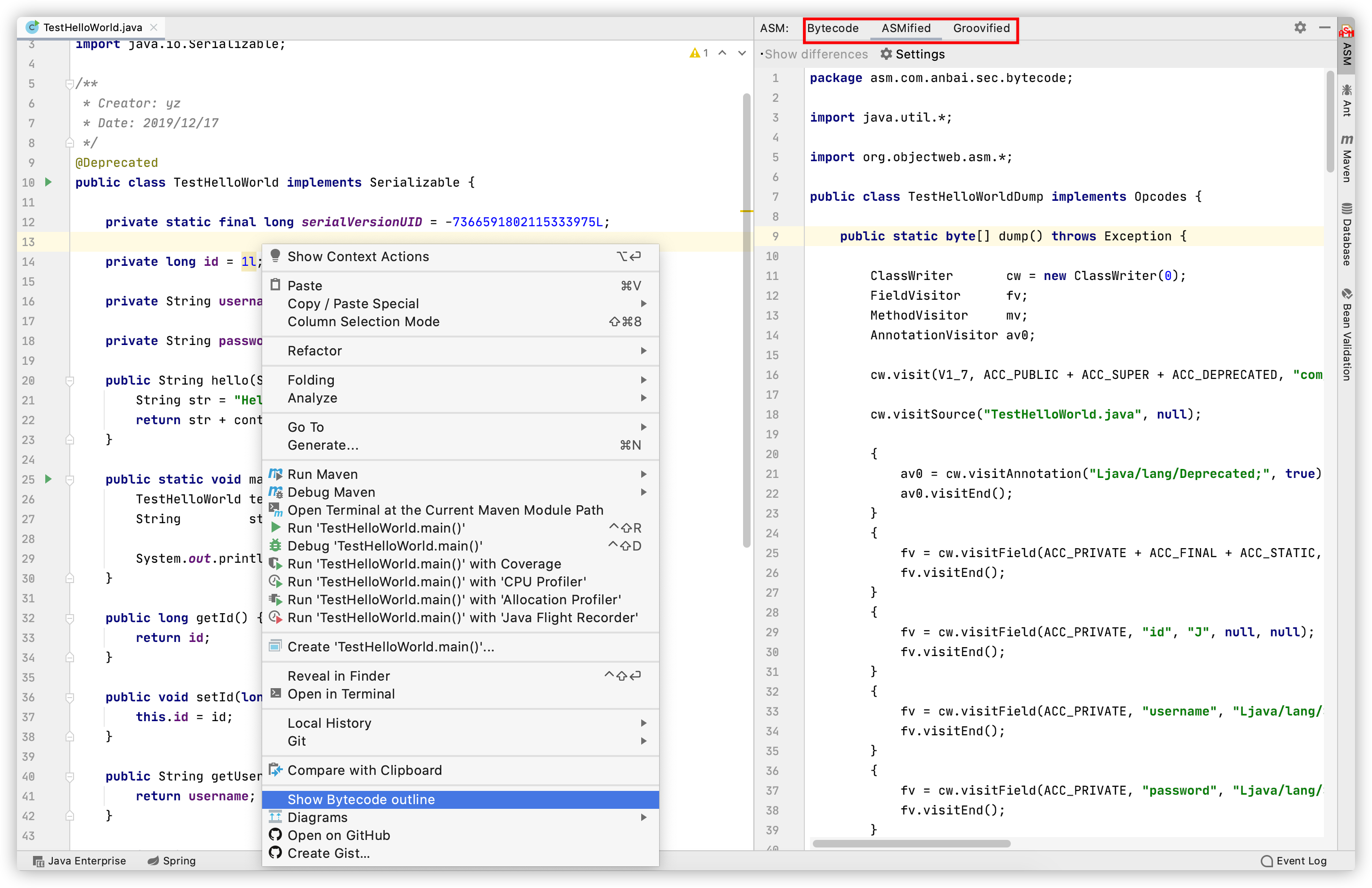This screenshot has height=888, width=1372.
Task: Click the yellow warning indicator icon
Action: (x=694, y=53)
